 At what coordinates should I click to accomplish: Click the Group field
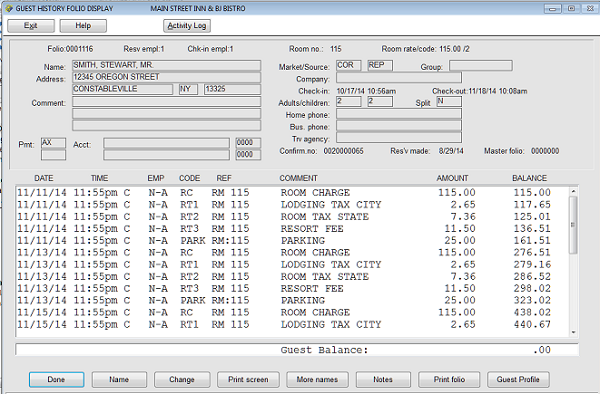[x=481, y=66]
